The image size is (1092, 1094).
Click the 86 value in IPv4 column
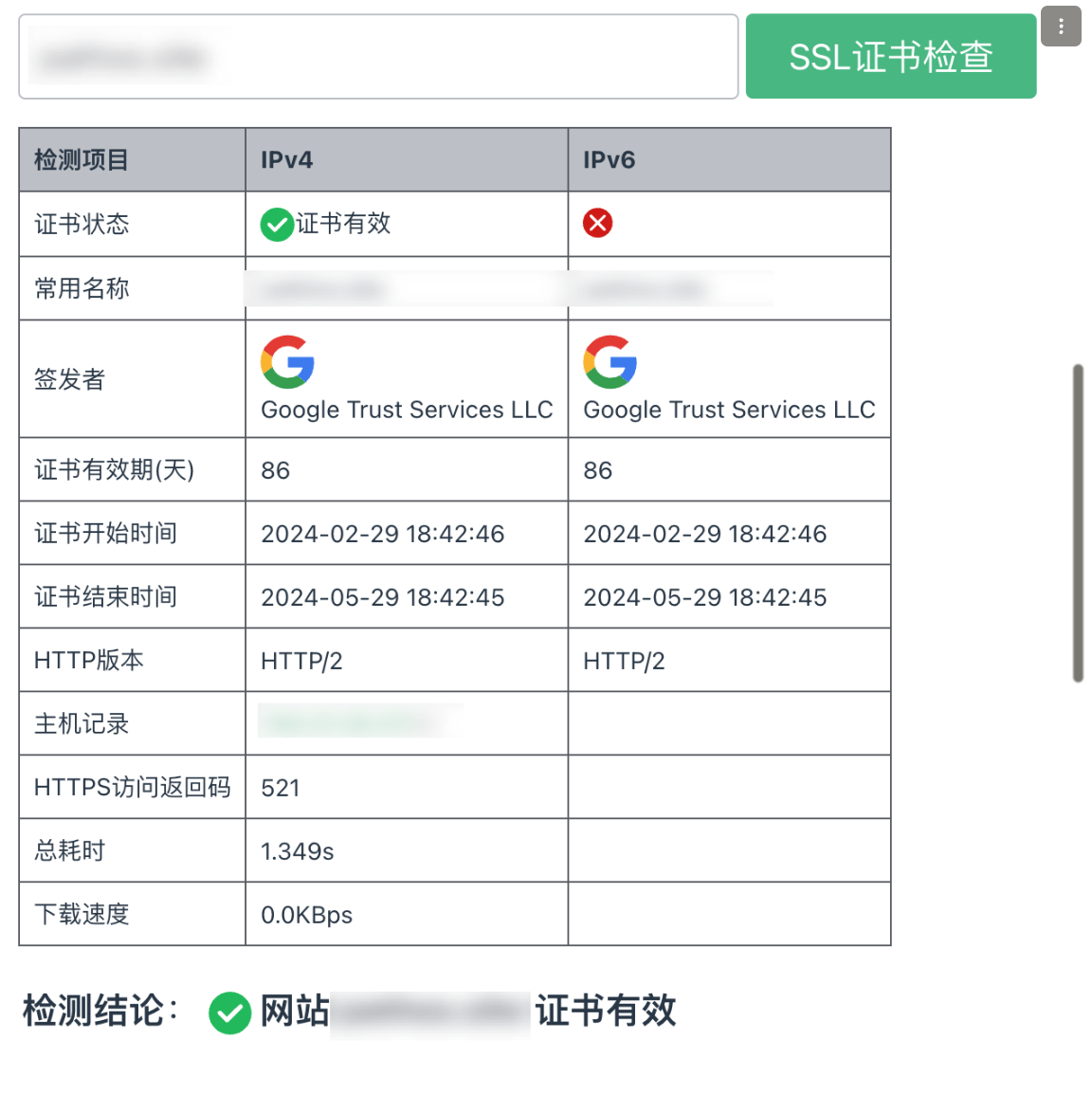[276, 470]
